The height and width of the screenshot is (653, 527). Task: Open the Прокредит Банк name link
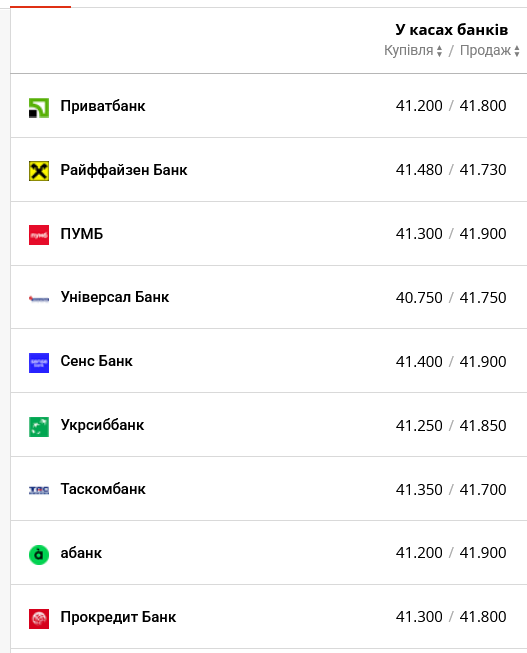(x=118, y=617)
